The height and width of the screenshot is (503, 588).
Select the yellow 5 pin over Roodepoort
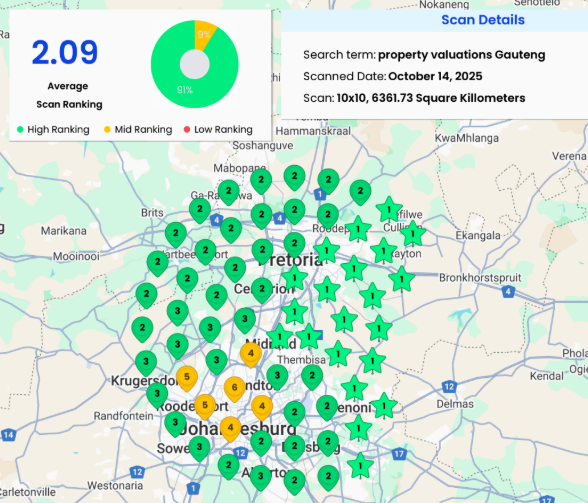click(205, 407)
